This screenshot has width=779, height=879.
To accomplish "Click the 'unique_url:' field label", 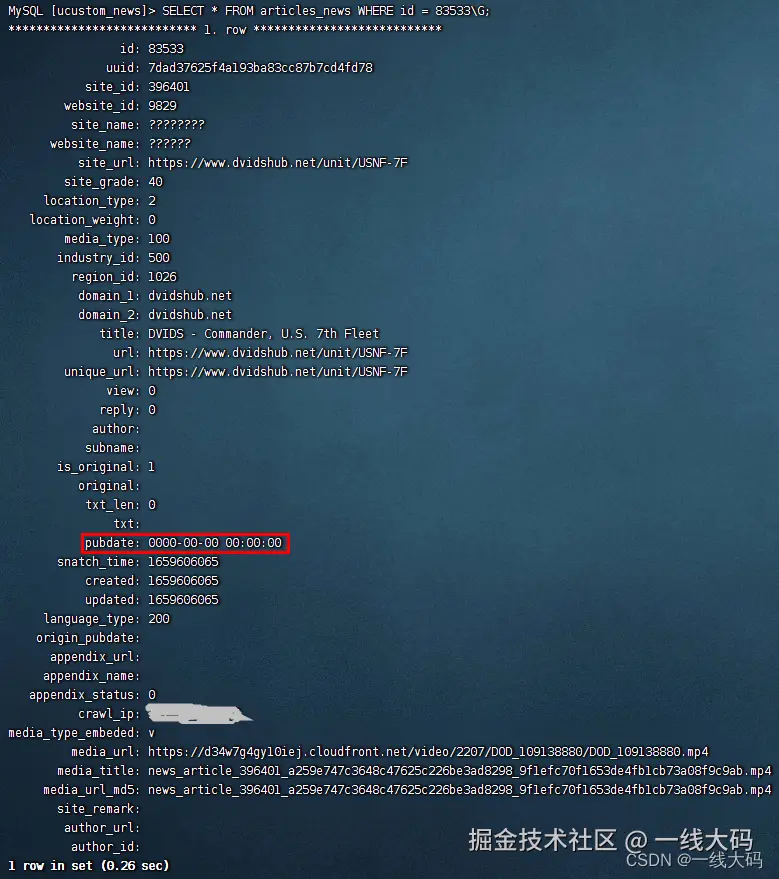I will [102, 372].
